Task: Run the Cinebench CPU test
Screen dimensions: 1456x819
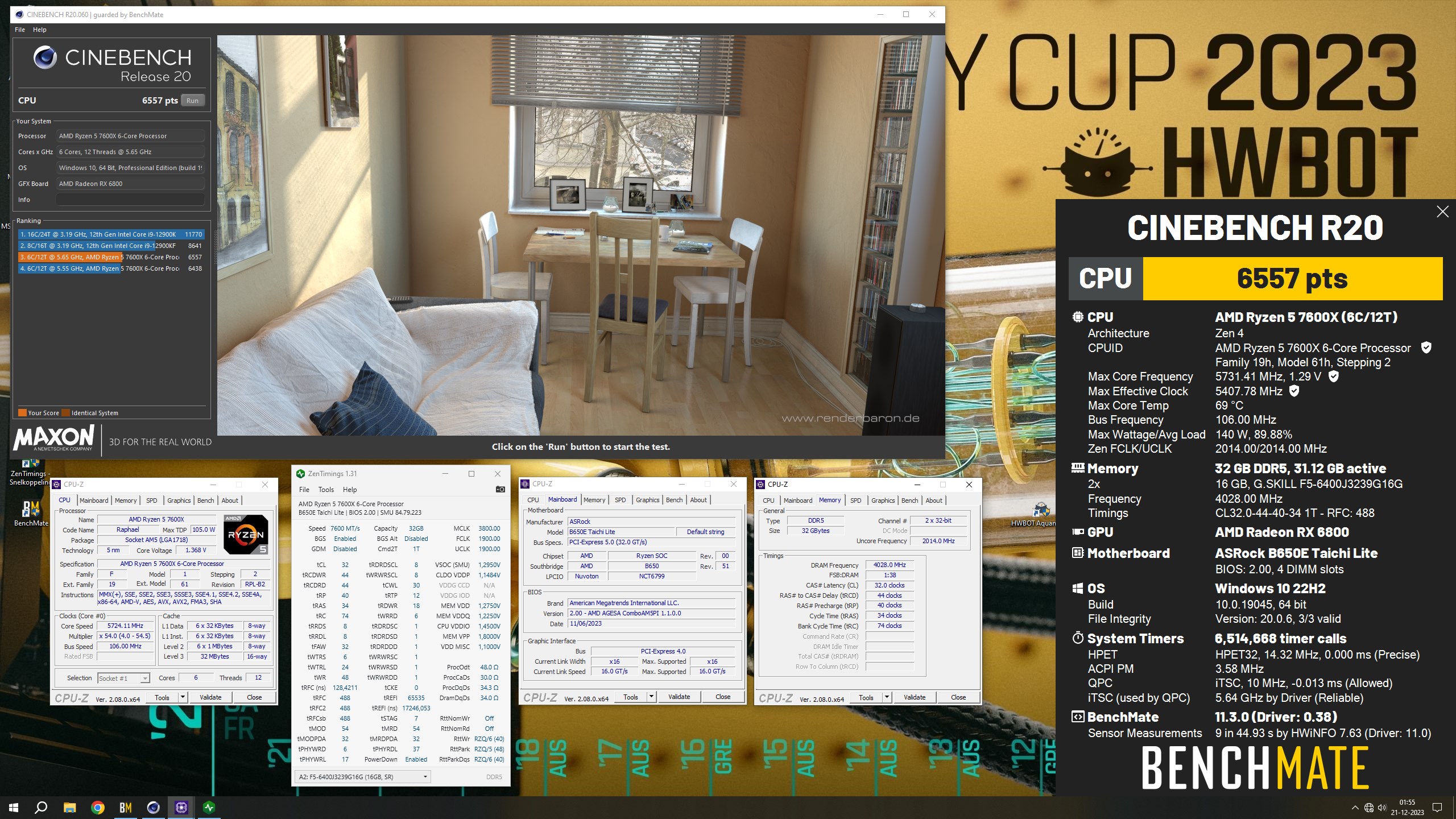Action: click(x=193, y=101)
